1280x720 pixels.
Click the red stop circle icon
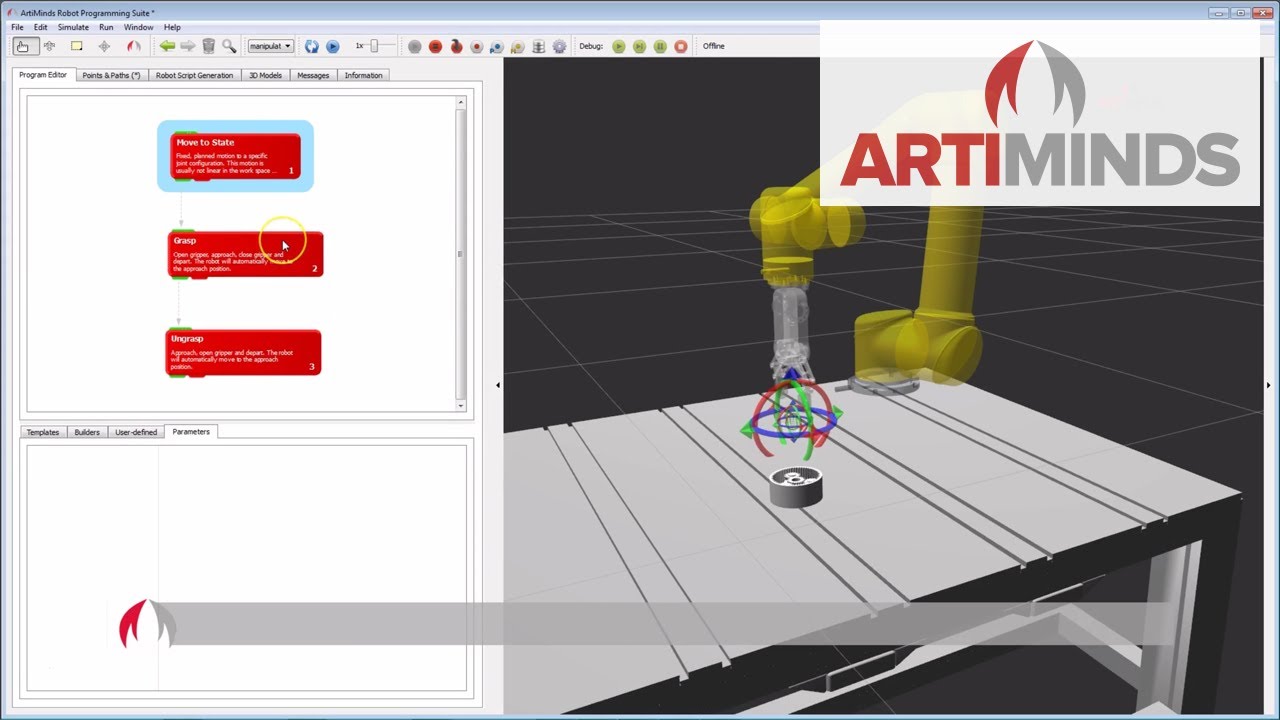[436, 46]
